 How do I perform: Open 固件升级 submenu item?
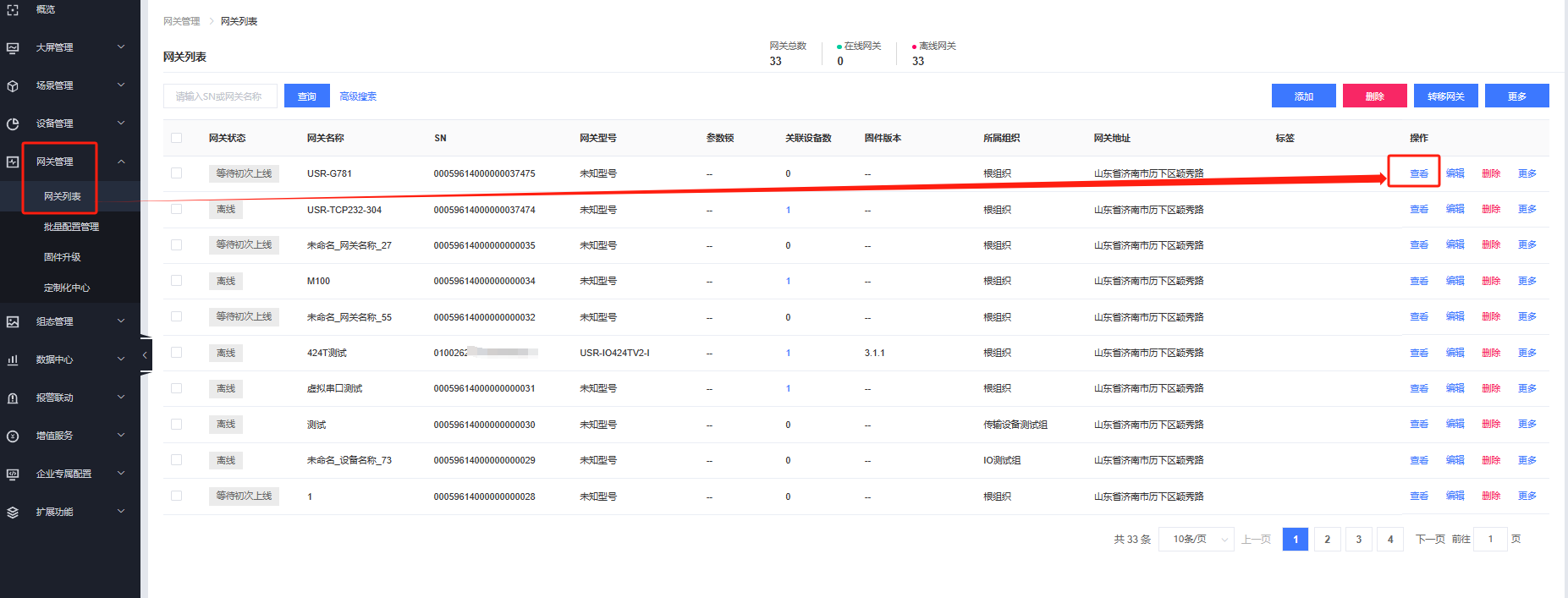pos(63,257)
